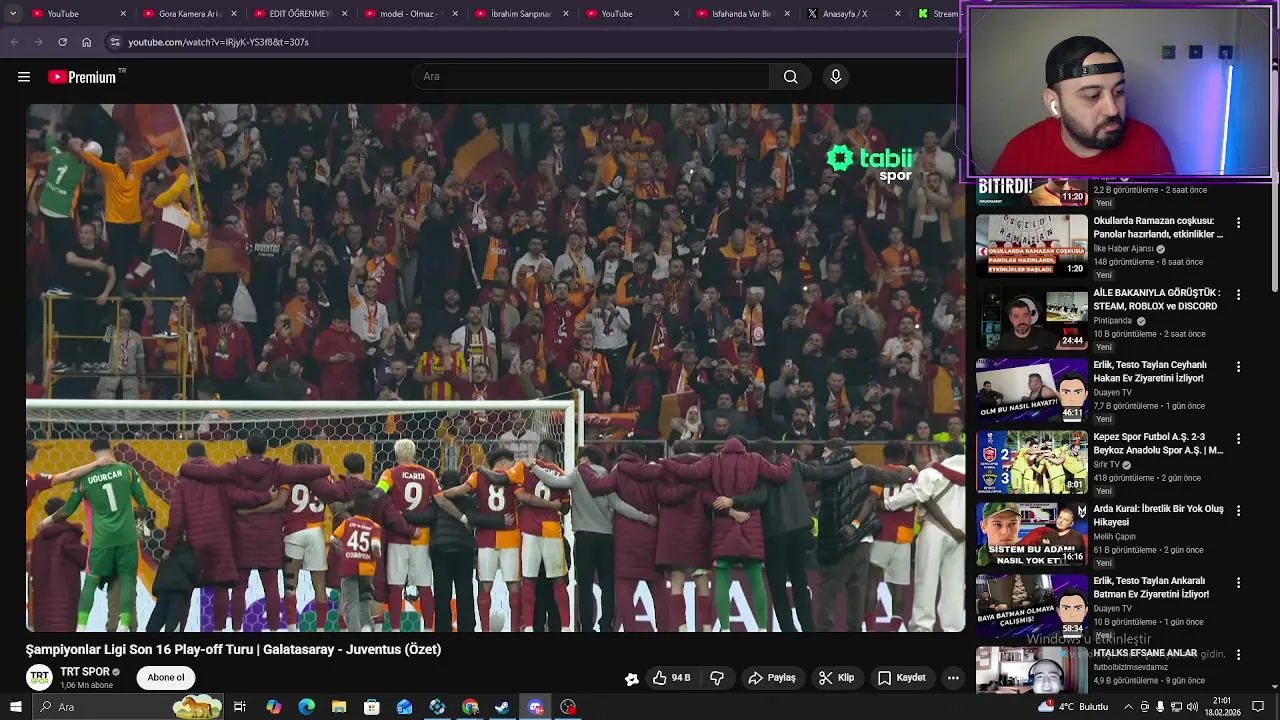Open Outlook mail app from taskbar
Screen dimensions: 1280x720
coord(404,707)
